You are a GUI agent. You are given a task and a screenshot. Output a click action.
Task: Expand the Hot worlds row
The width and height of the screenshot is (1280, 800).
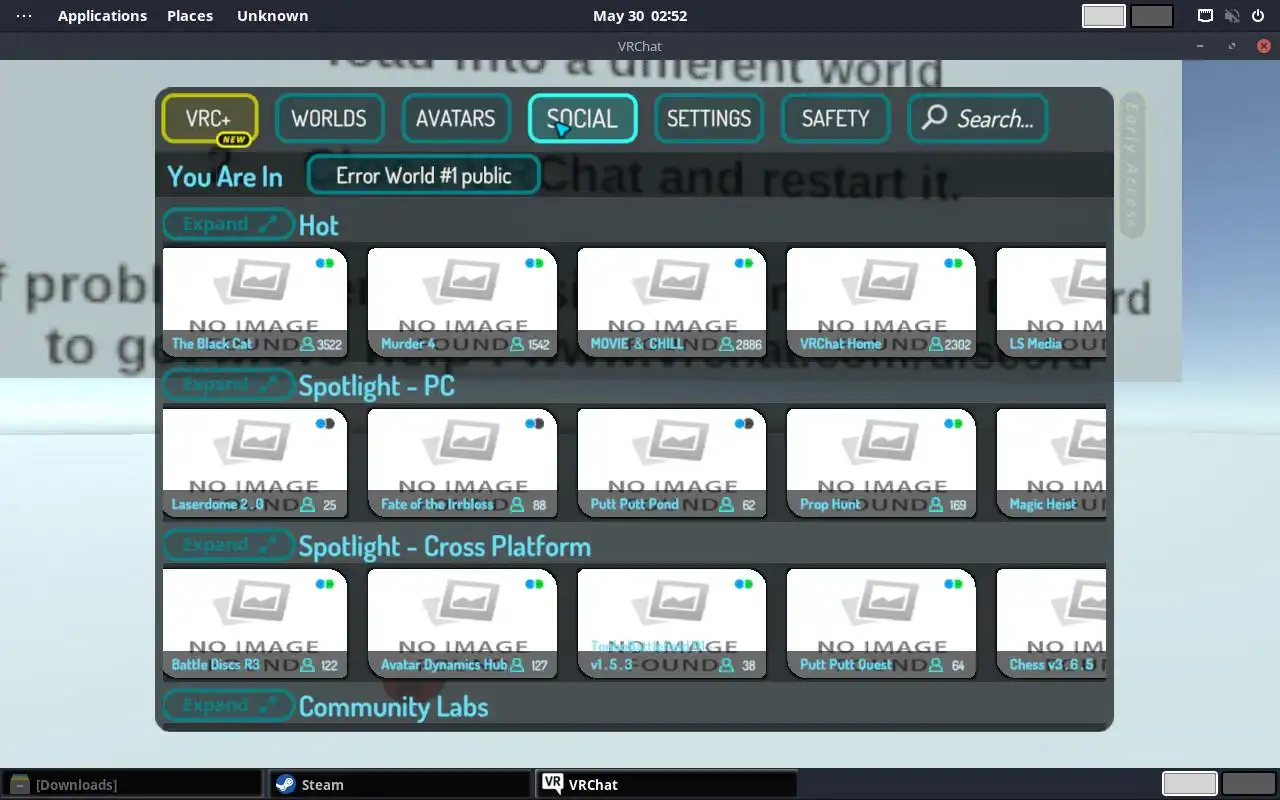pyautogui.click(x=228, y=225)
